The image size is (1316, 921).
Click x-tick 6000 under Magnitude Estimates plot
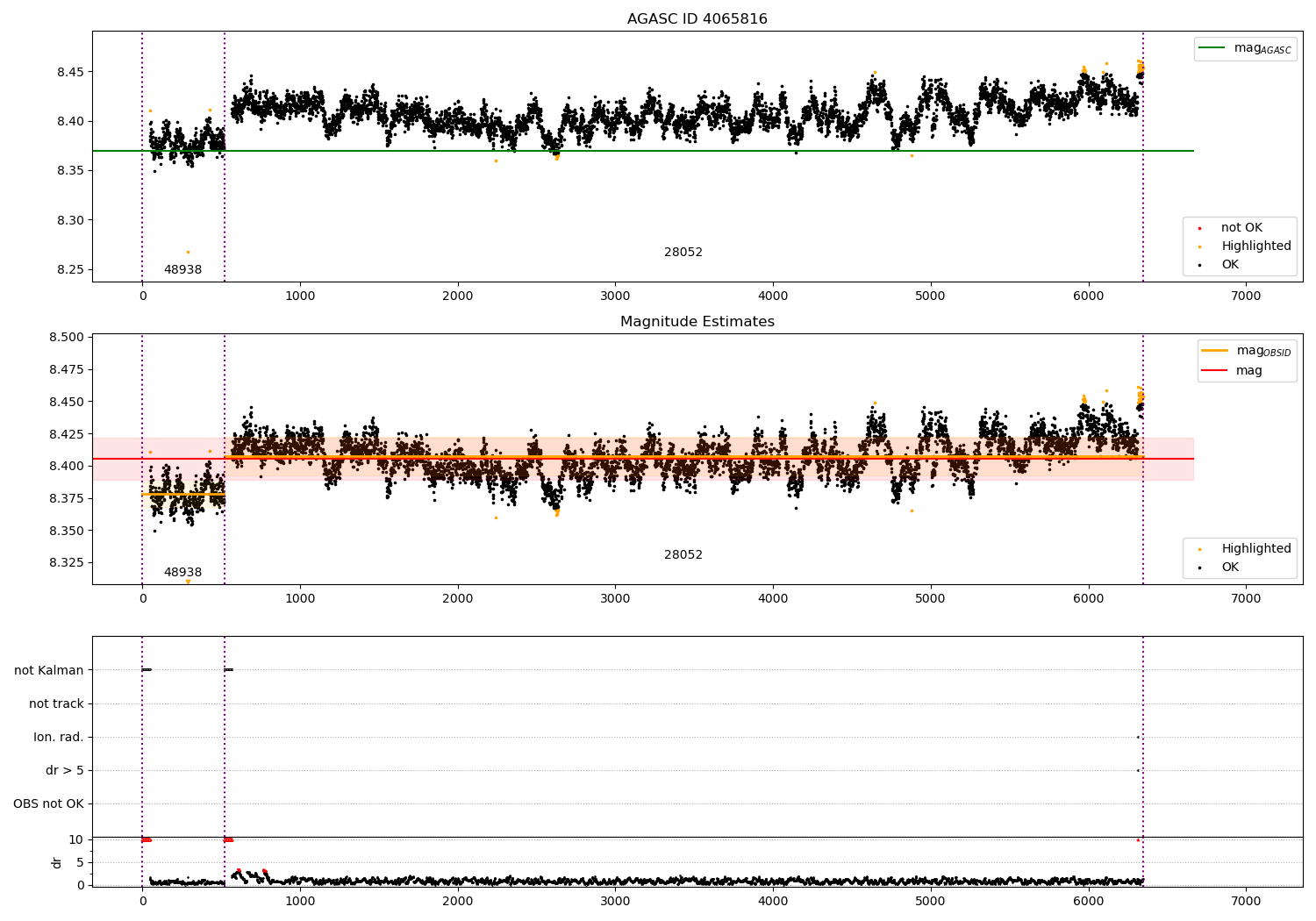pos(1088,598)
